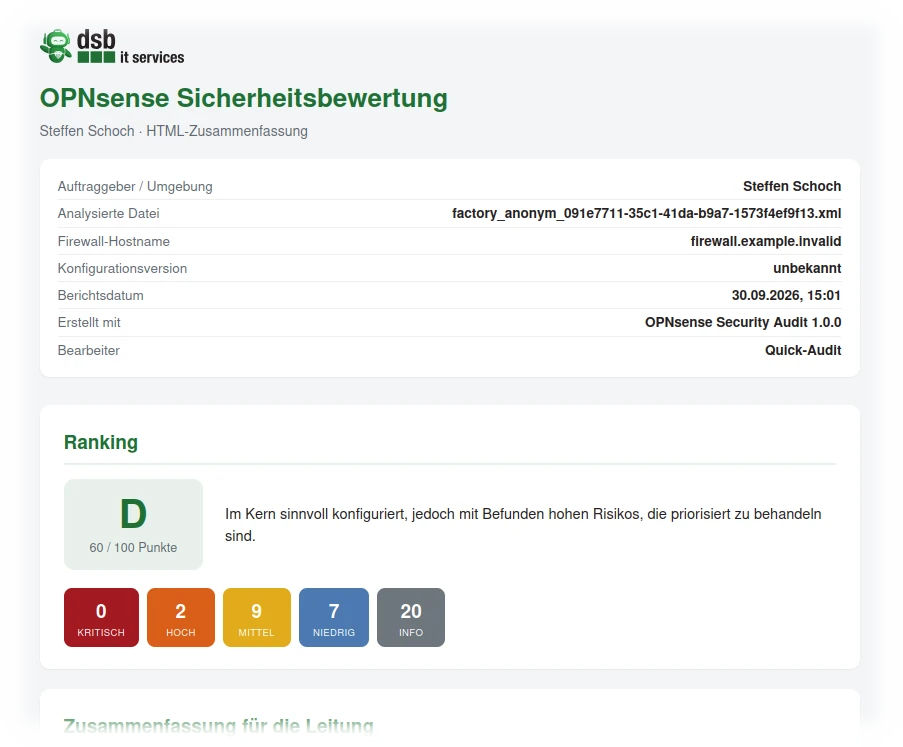Click the Bearbeiter label
Image resolution: width=903 pixels, height=747 pixels.
tap(89, 350)
